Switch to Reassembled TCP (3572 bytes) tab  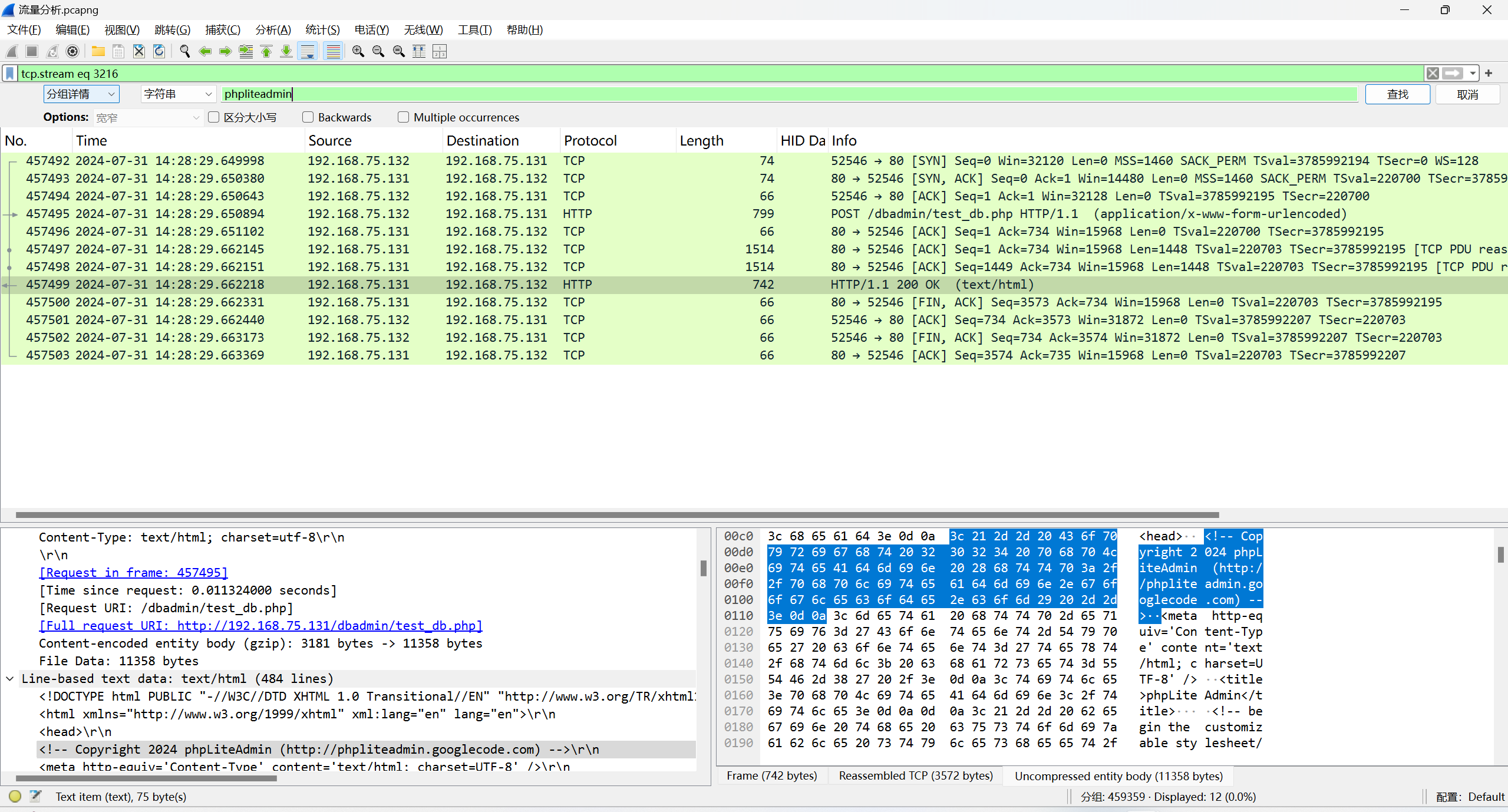916,775
